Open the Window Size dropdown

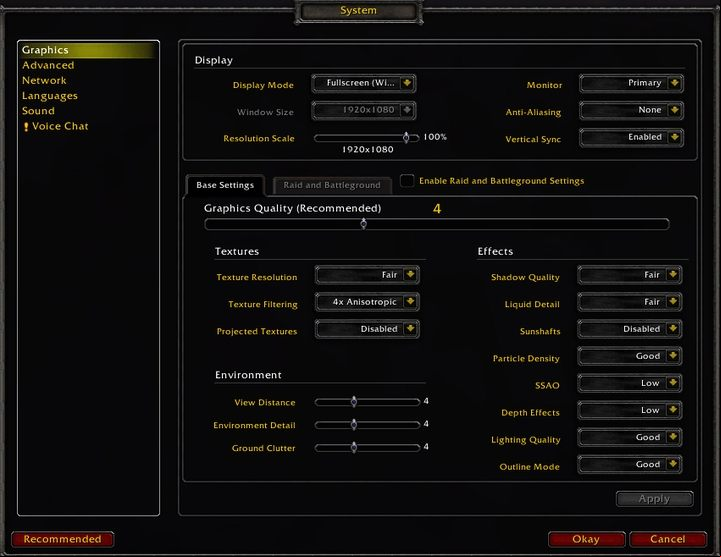click(x=364, y=110)
